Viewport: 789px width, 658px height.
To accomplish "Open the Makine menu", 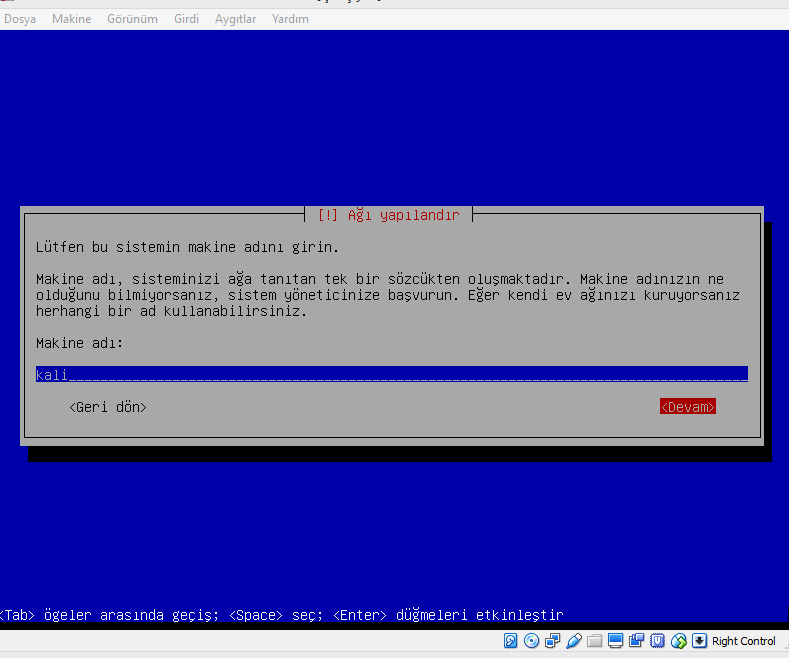I will [71, 19].
